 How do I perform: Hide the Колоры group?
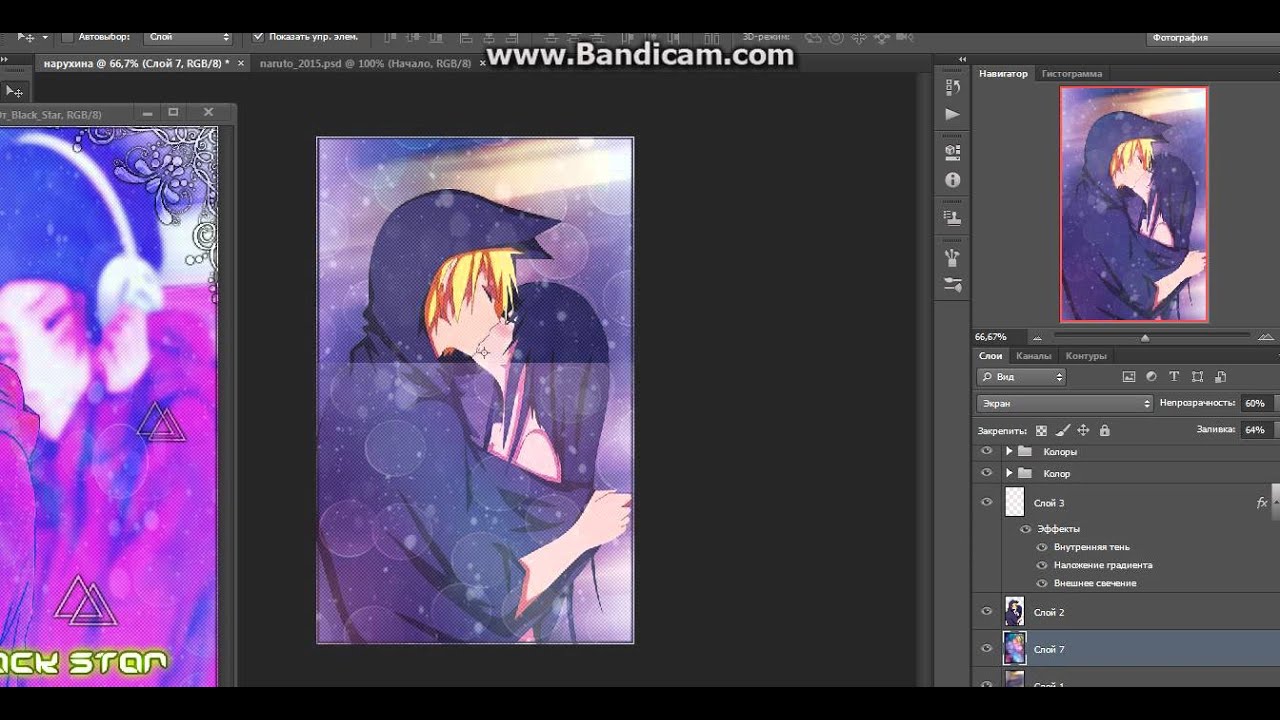click(987, 452)
